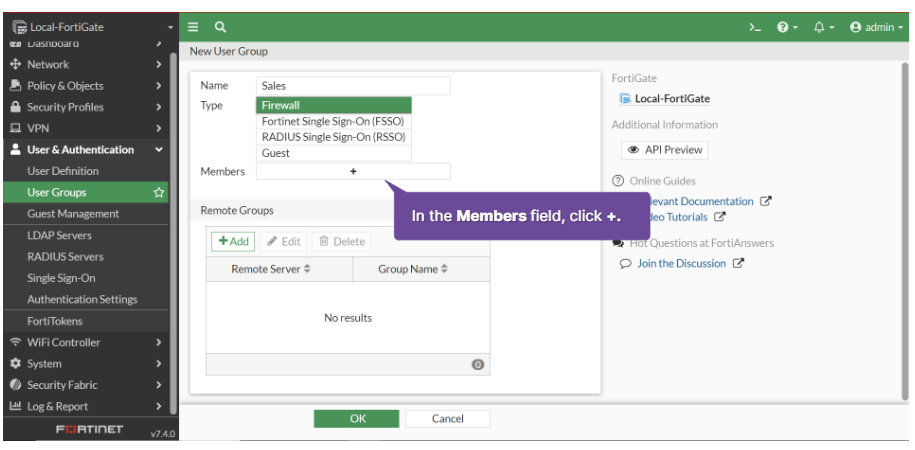
Task: Click OK to save group
Action: pos(357,418)
